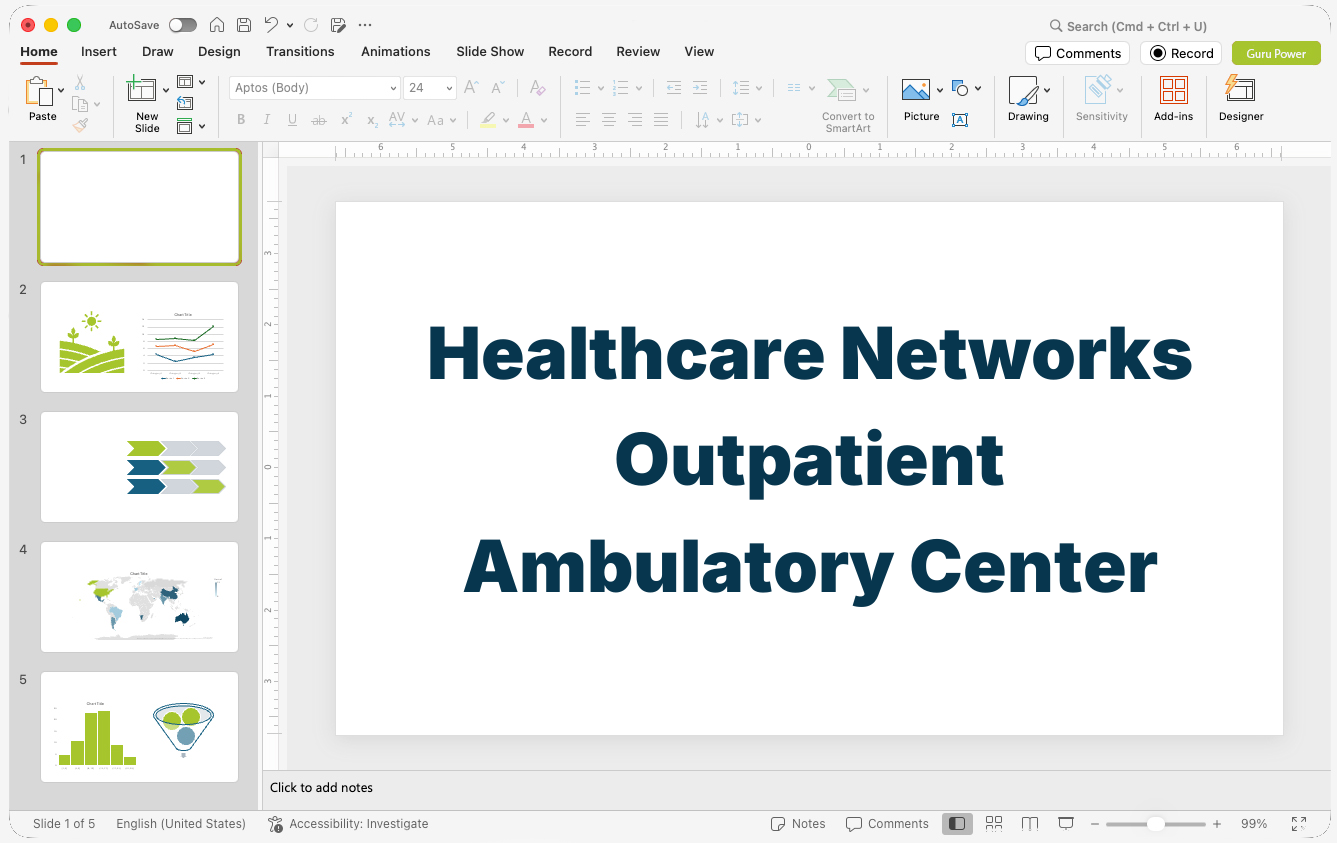This screenshot has width=1337, height=843.
Task: Open the Review tab
Action: (x=638, y=52)
